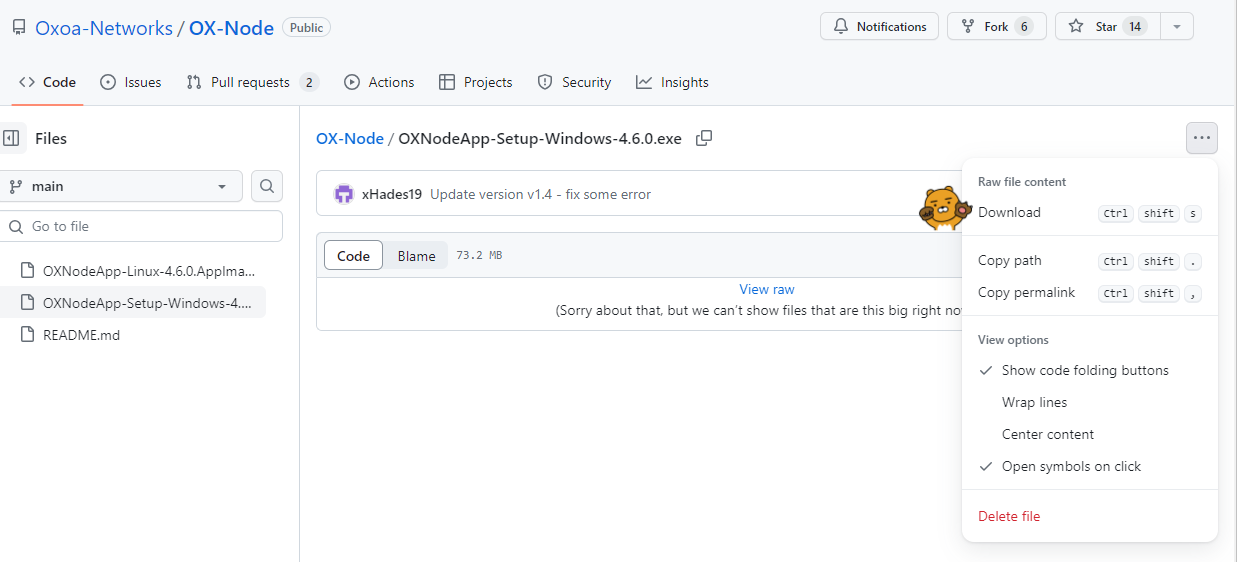This screenshot has height=562, width=1237.
Task: Collapse the Files side panel icon
Action: click(x=12, y=138)
